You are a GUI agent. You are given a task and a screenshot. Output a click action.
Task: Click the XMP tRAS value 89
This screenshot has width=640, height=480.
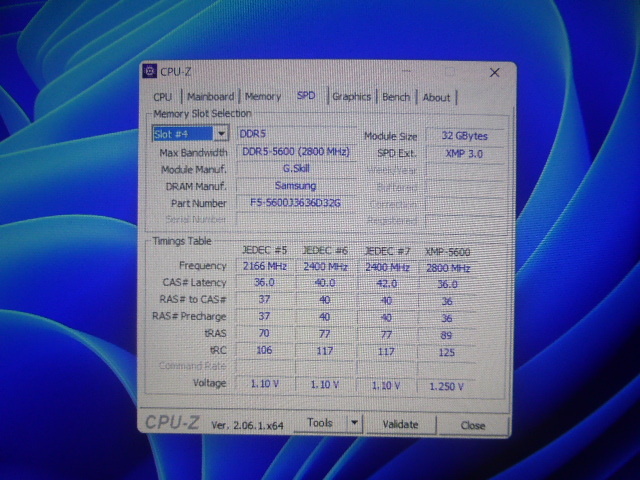447,336
